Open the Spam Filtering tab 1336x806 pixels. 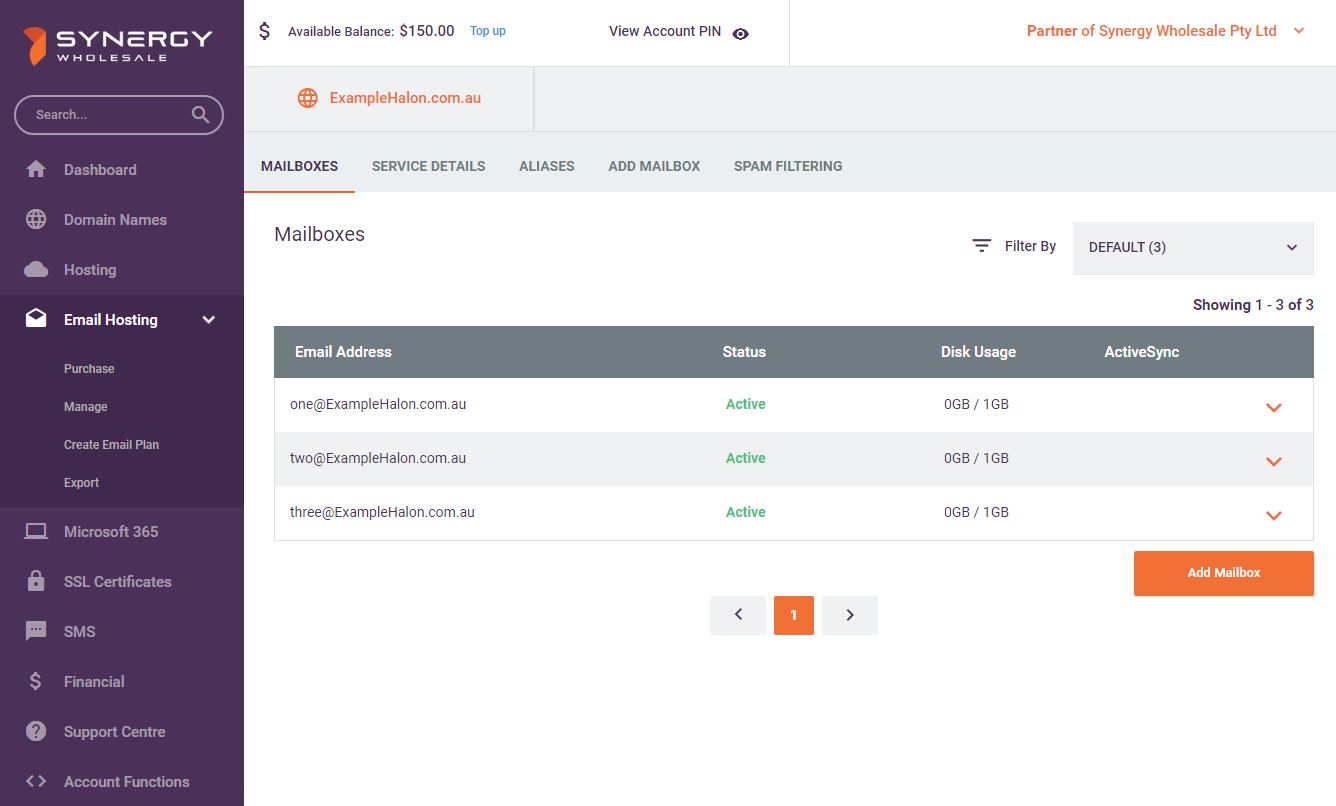tap(787, 166)
